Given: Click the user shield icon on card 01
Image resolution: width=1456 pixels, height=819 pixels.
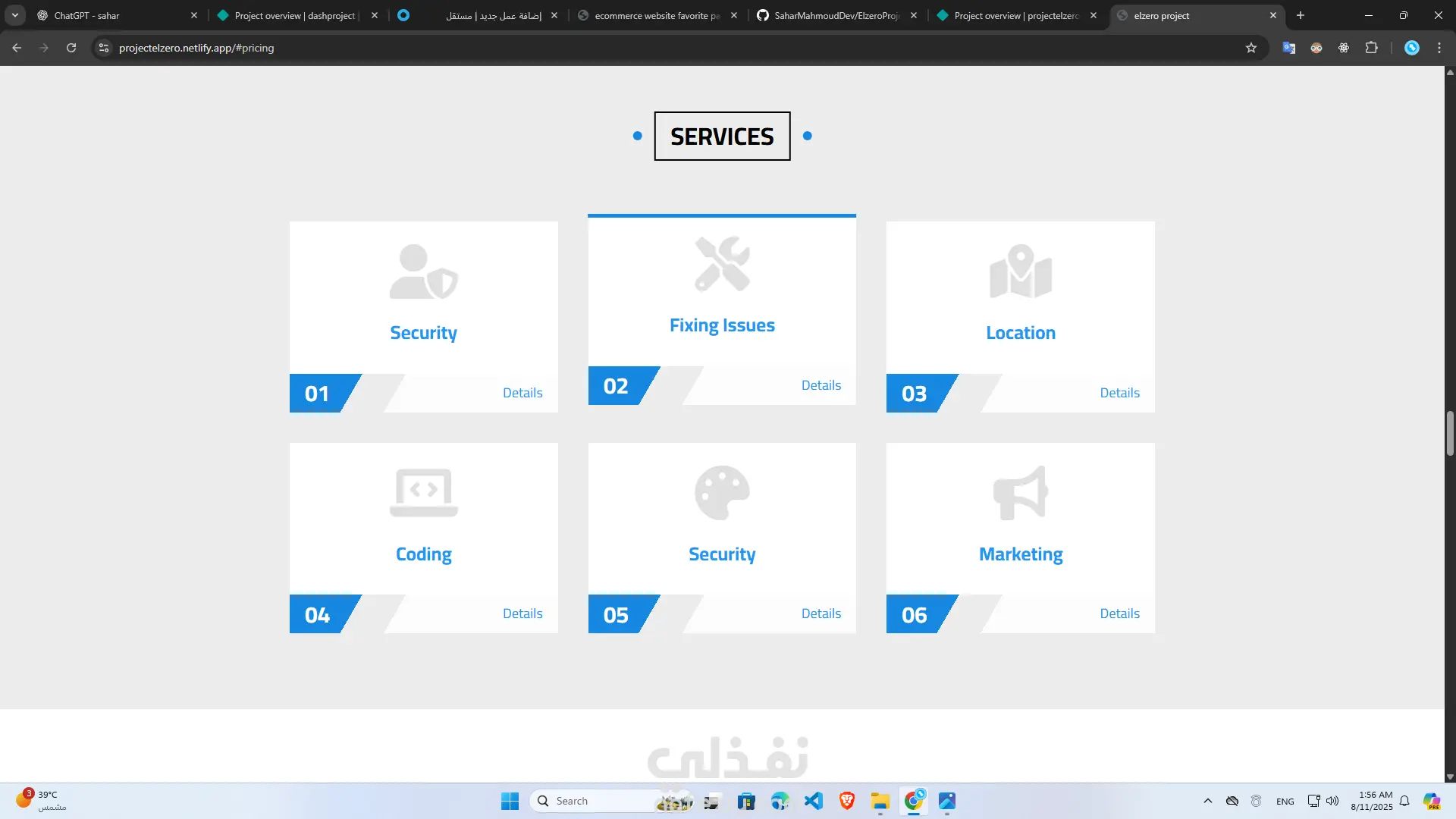Looking at the screenshot, I should pos(423,271).
